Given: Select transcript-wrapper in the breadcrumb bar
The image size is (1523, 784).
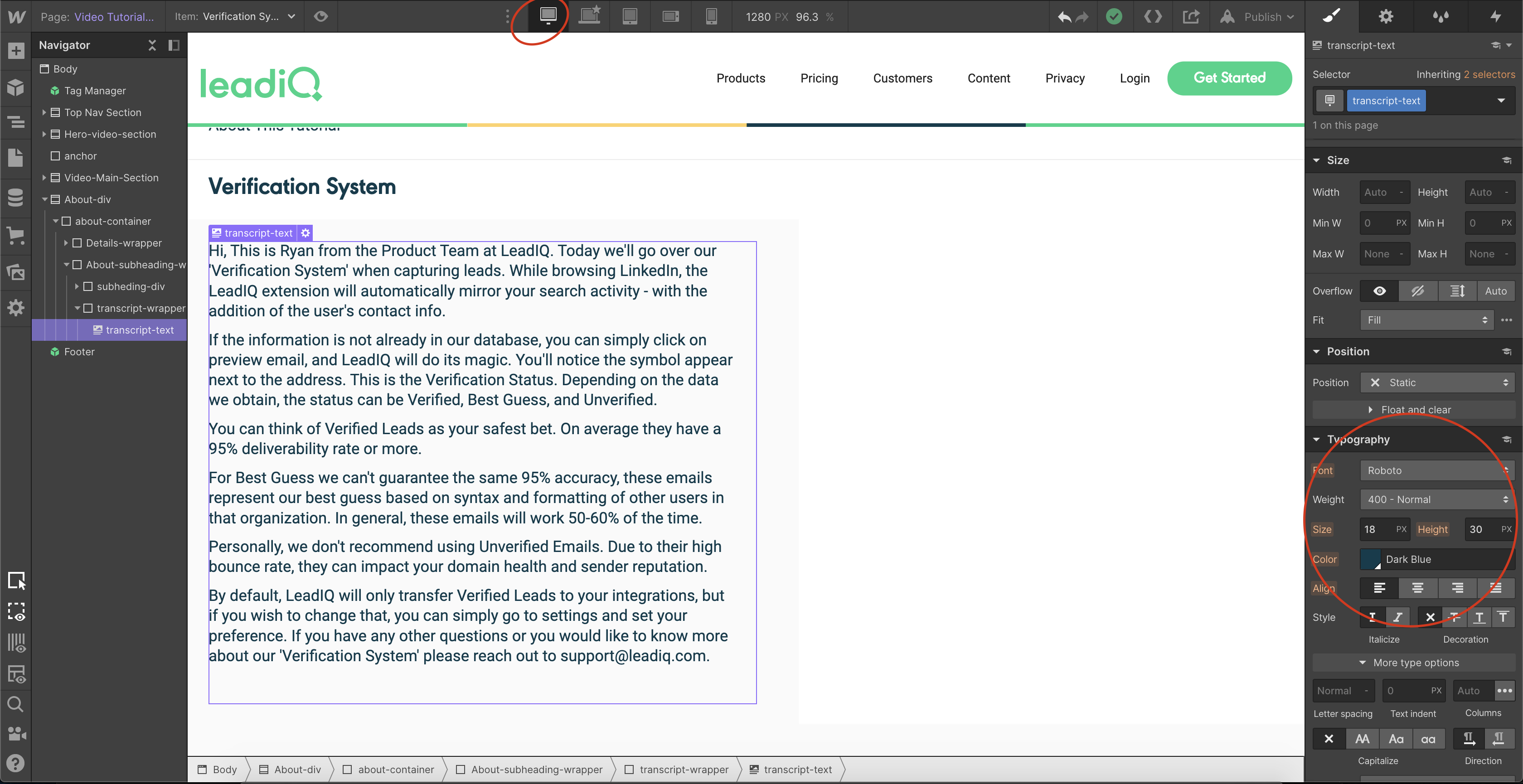Looking at the screenshot, I should 676,769.
